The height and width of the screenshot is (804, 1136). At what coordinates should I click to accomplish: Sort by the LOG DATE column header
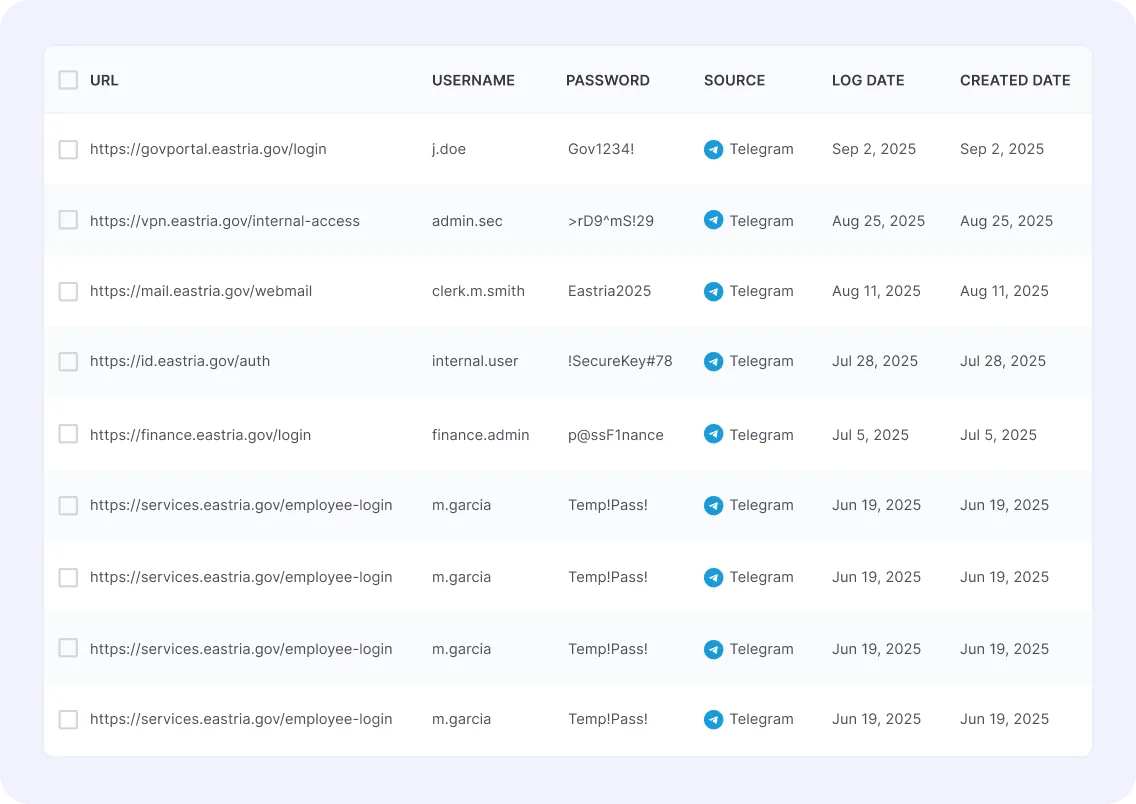(868, 80)
